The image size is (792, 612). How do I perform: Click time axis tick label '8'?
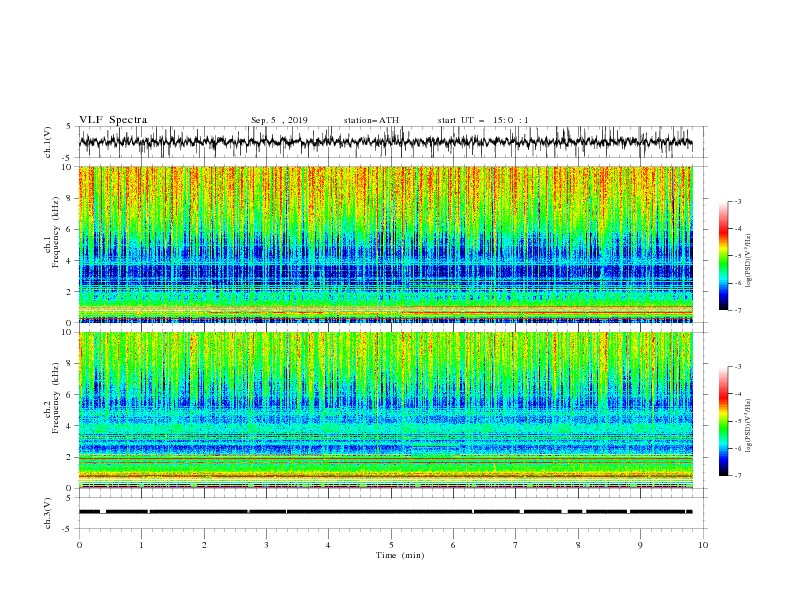pos(578,545)
